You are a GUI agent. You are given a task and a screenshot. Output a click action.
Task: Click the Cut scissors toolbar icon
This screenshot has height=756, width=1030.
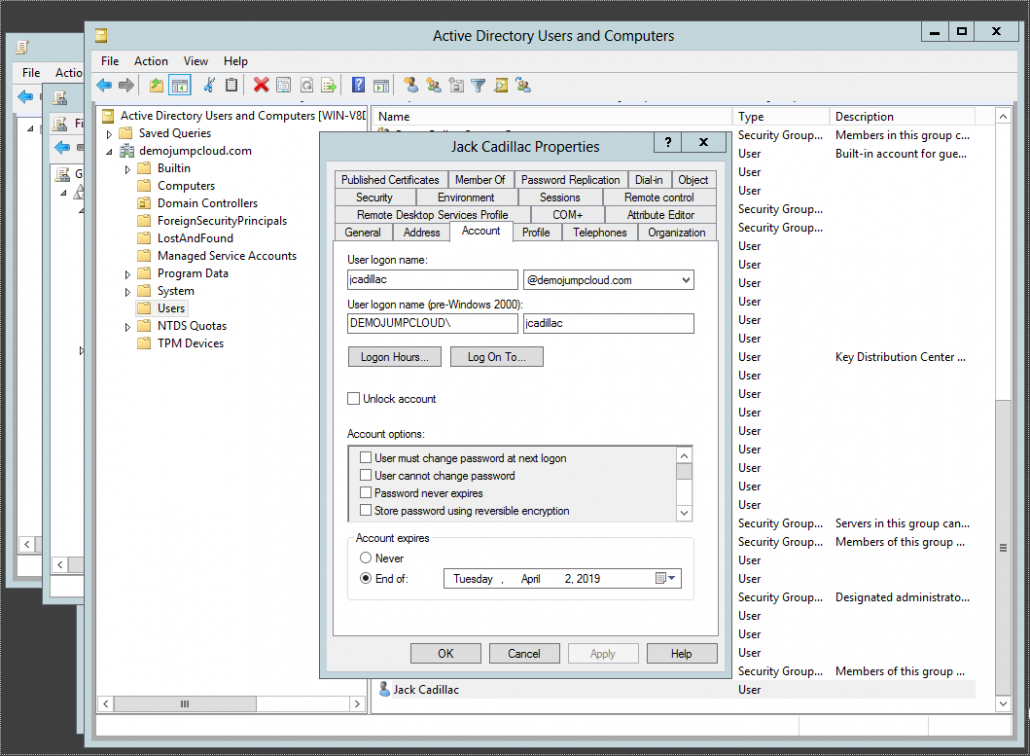tap(209, 86)
